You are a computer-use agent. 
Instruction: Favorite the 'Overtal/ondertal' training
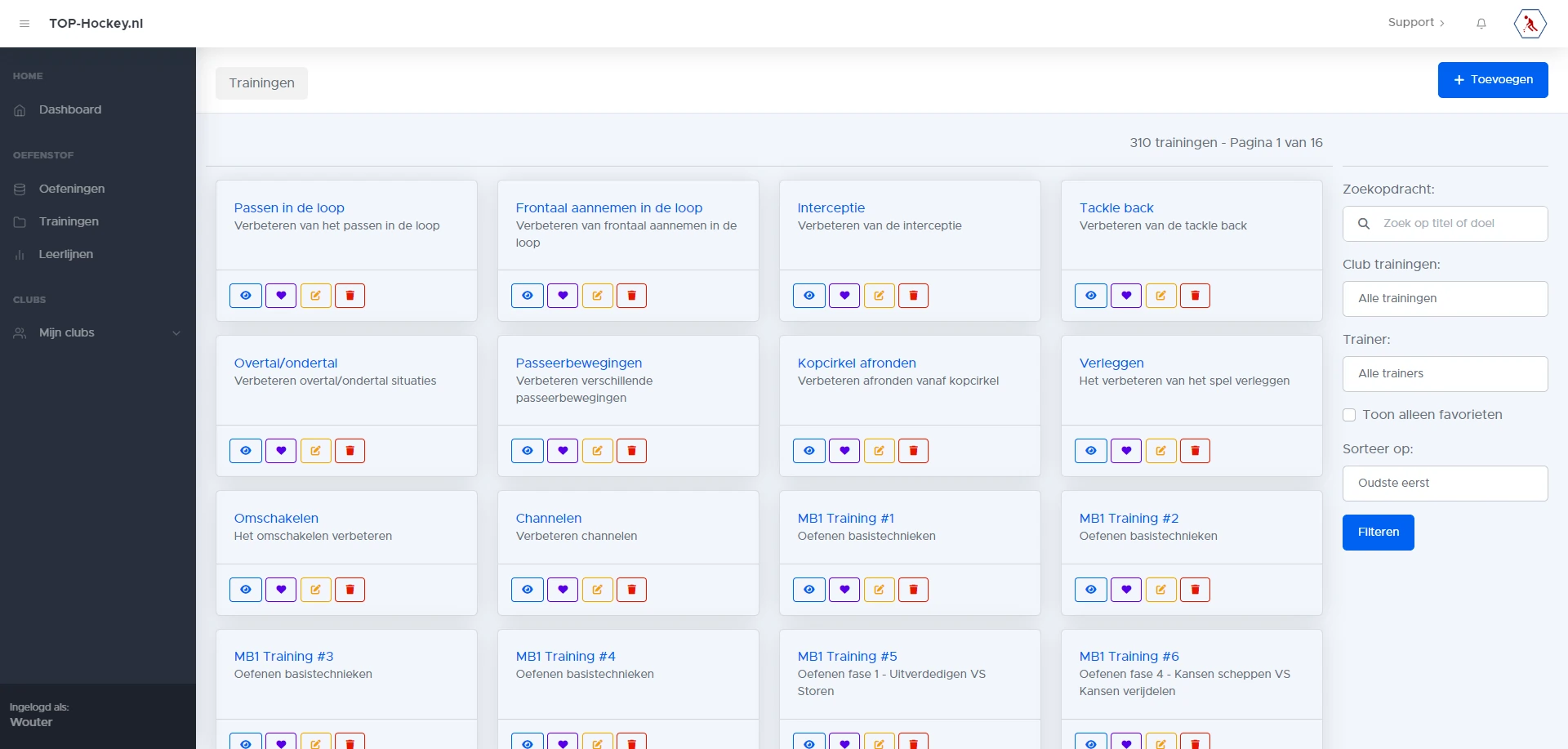click(281, 451)
